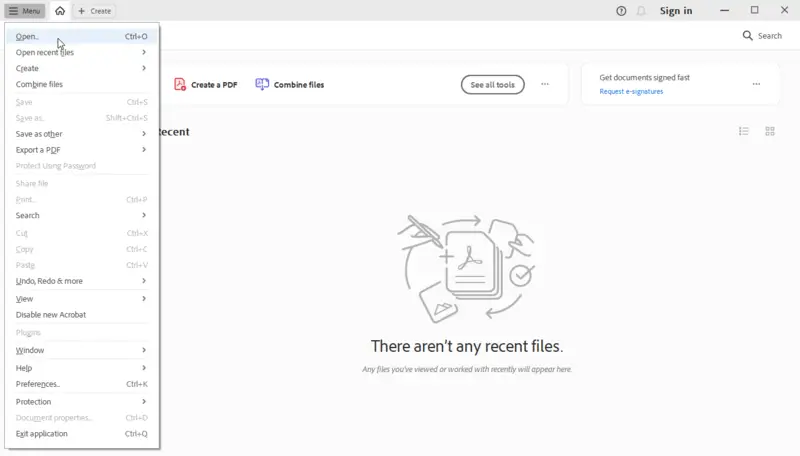Expand the Protection submenu arrow
The height and width of the screenshot is (456, 800).
[144, 401]
